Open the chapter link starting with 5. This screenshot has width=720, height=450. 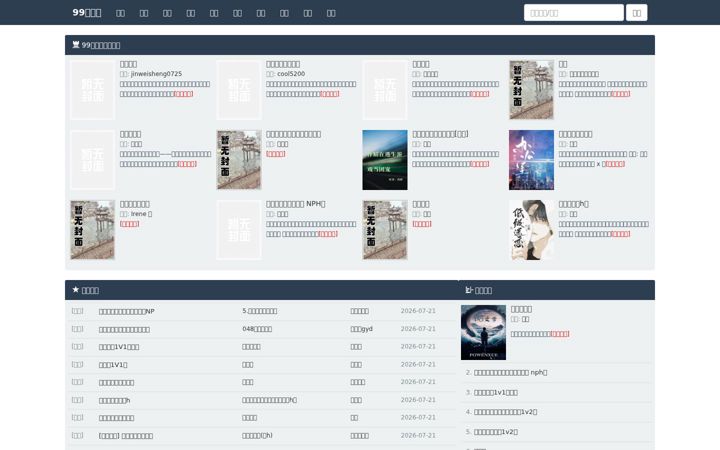point(259,311)
